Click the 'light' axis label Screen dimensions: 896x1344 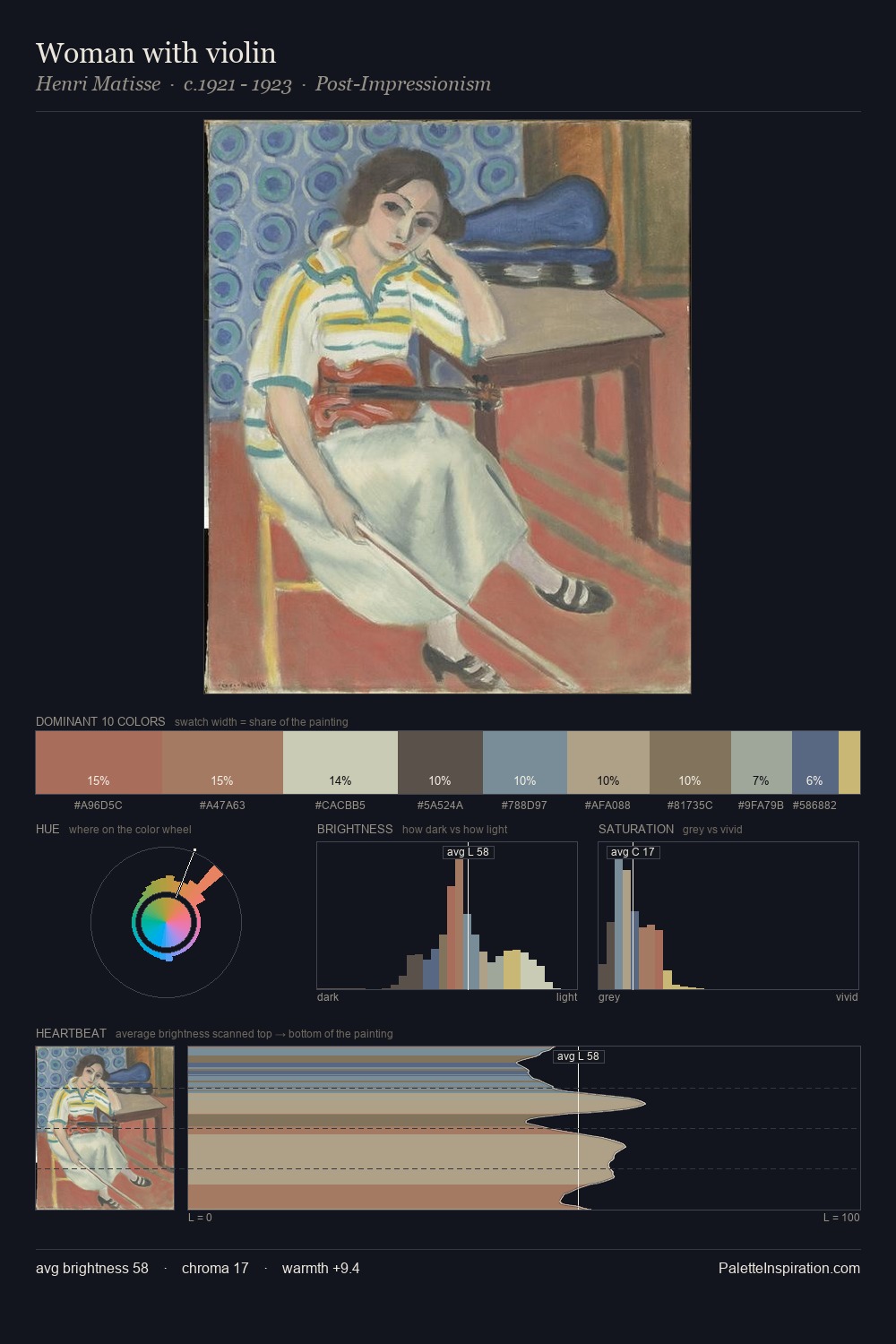point(567,997)
